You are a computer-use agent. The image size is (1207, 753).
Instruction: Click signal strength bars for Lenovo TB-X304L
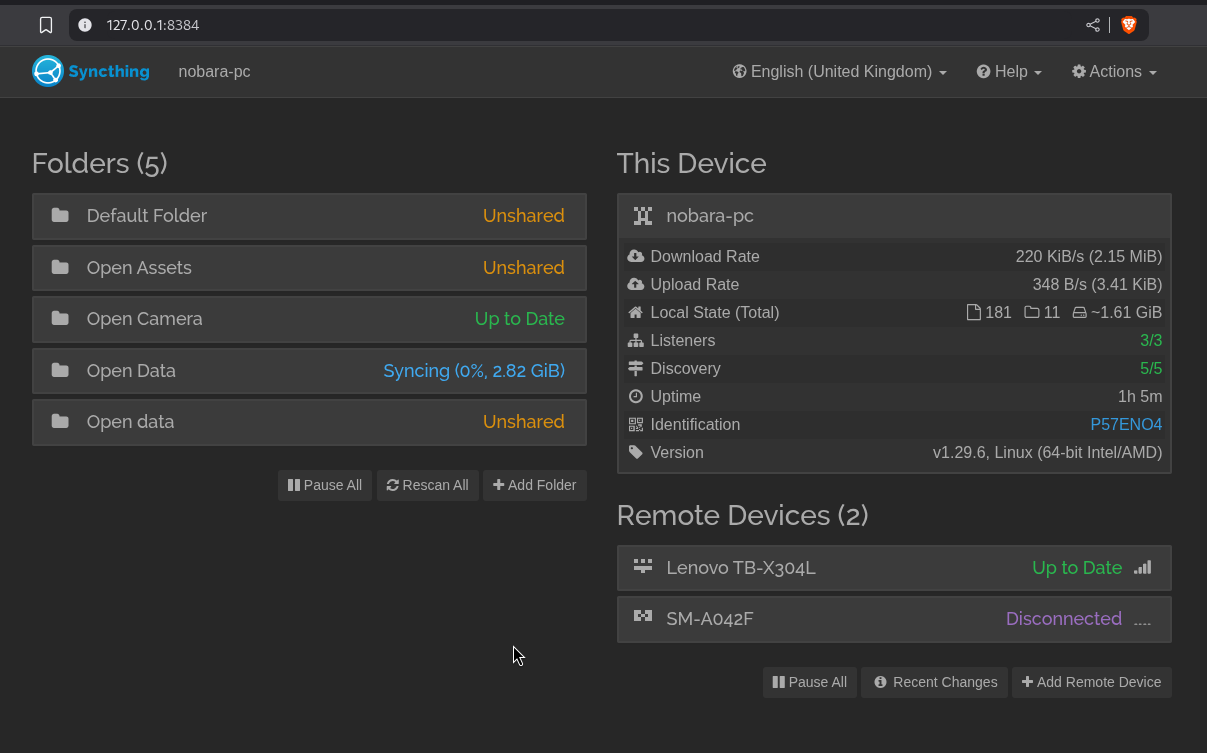coord(1143,567)
